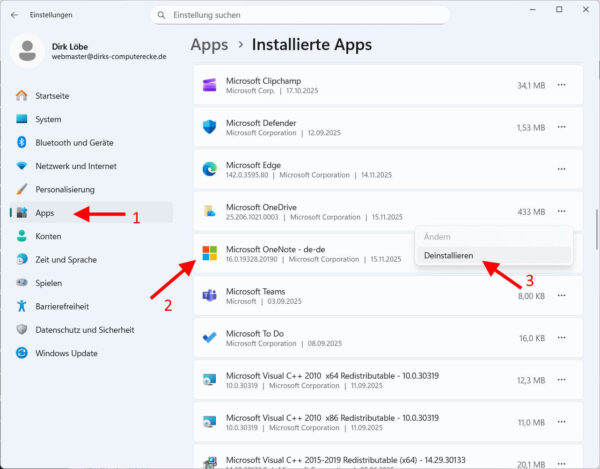The height and width of the screenshot is (469, 600).
Task: Open more options for Microsoft Clipchamp
Action: click(x=561, y=85)
